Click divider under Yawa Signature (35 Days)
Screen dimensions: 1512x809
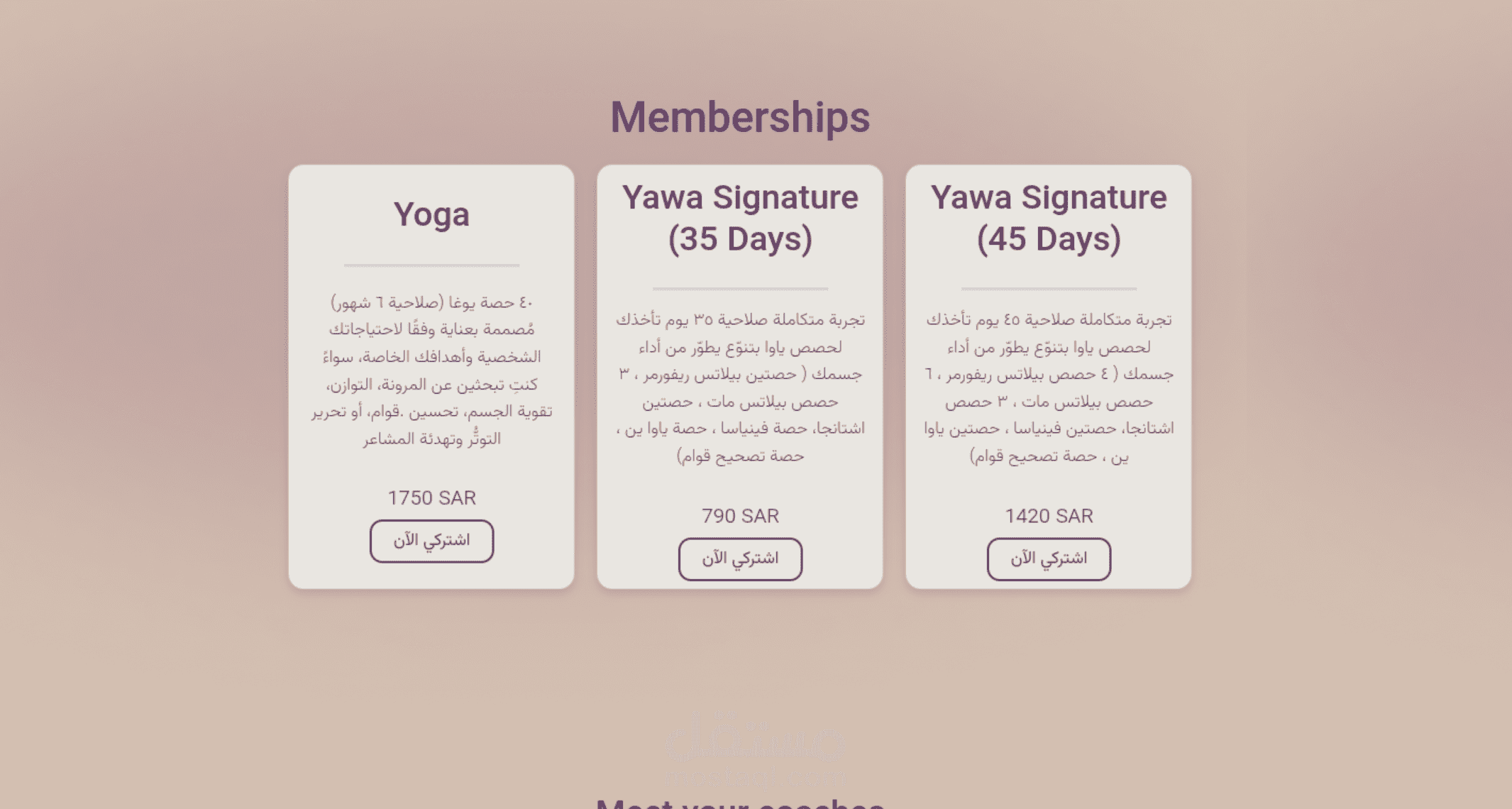(740, 289)
